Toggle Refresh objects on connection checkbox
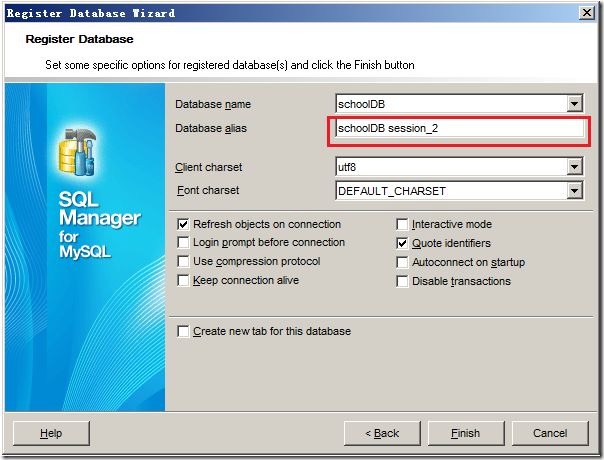This screenshot has width=604, height=460. 183,224
